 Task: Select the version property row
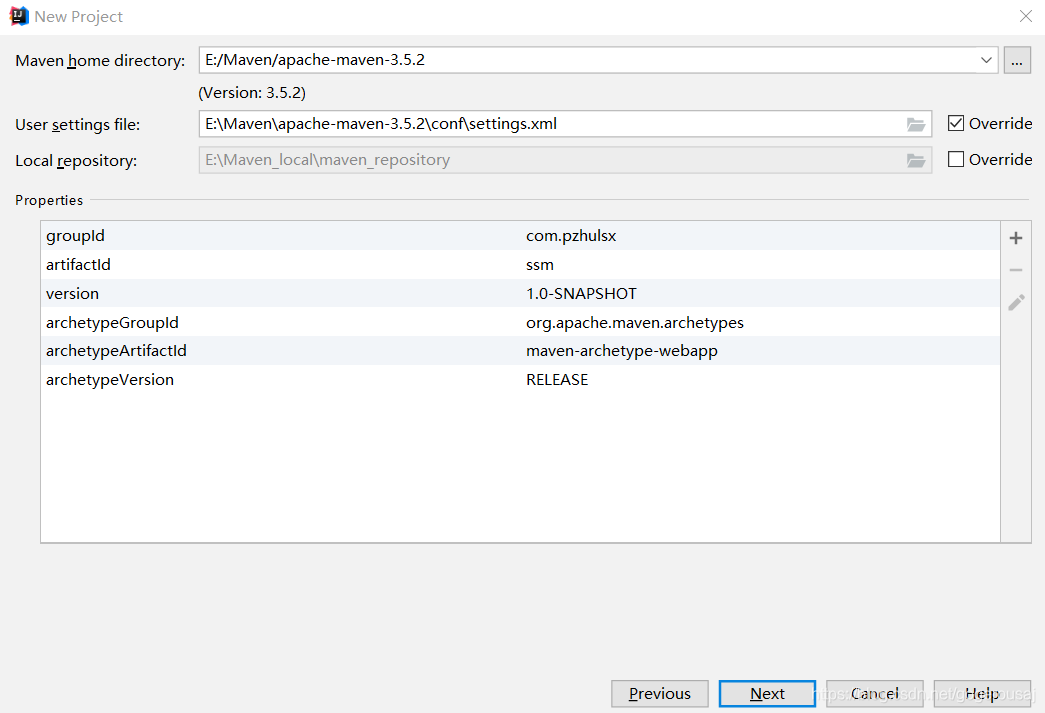520,293
